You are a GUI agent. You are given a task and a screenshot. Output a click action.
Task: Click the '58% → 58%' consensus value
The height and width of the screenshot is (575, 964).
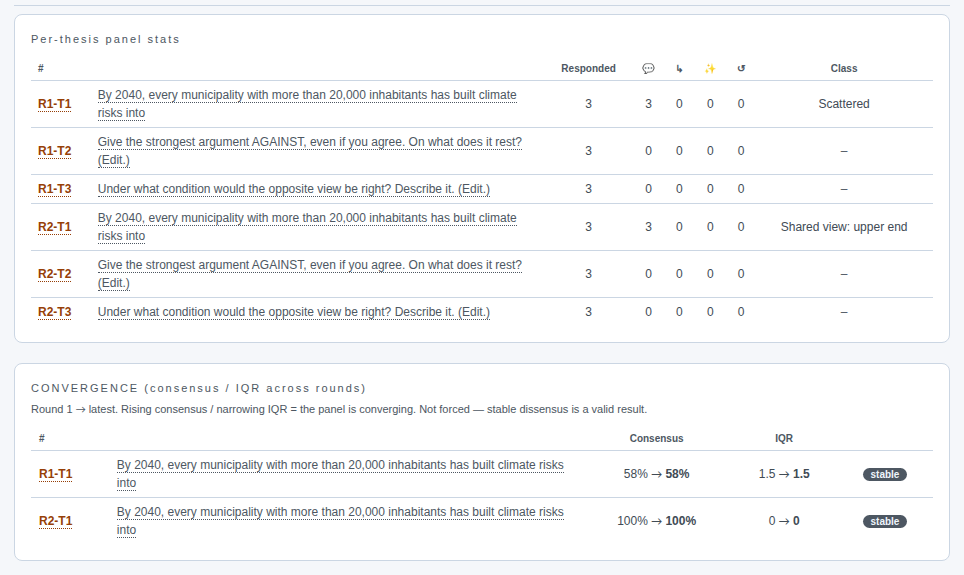point(656,474)
